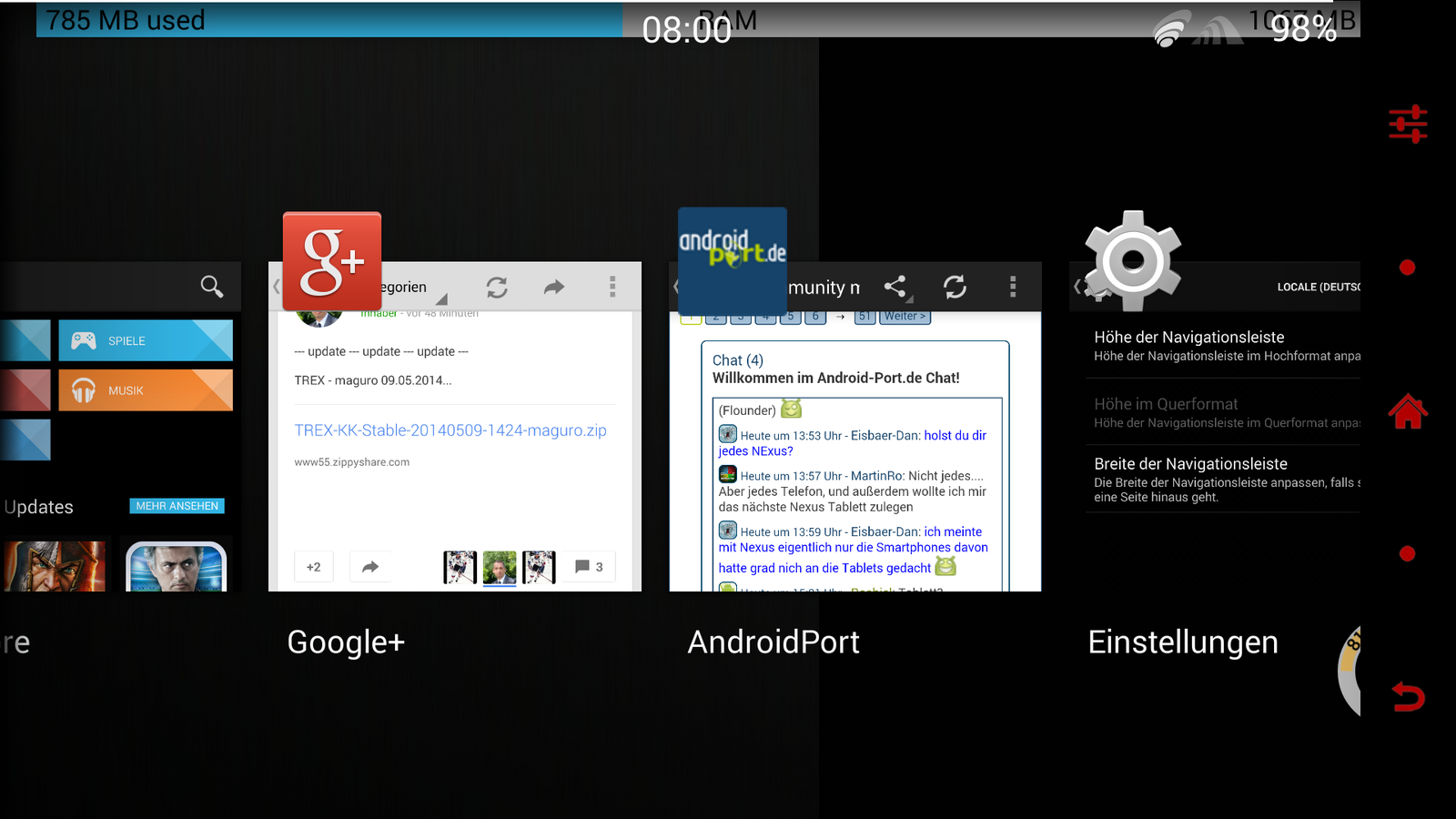
Task: Click the refresh icon in Google+
Action: (497, 288)
